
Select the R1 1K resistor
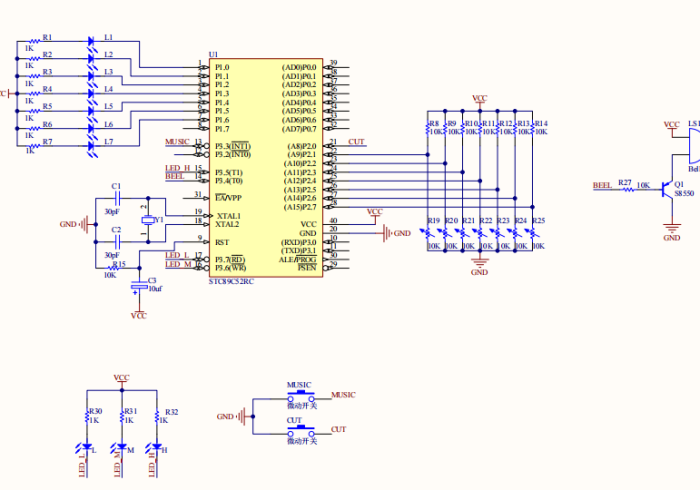click(x=32, y=41)
